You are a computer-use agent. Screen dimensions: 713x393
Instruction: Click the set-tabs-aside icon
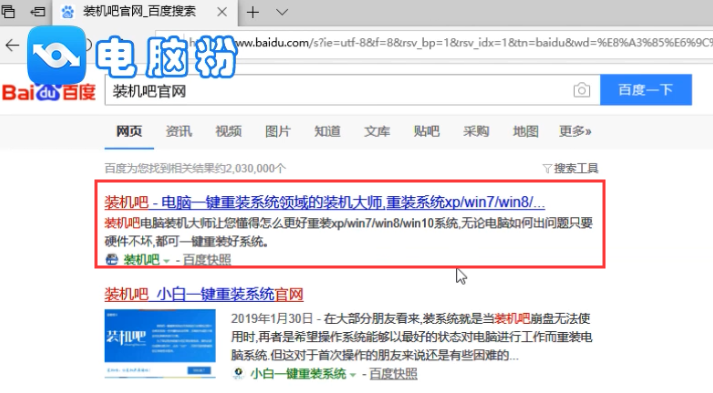pyautogui.click(x=37, y=11)
